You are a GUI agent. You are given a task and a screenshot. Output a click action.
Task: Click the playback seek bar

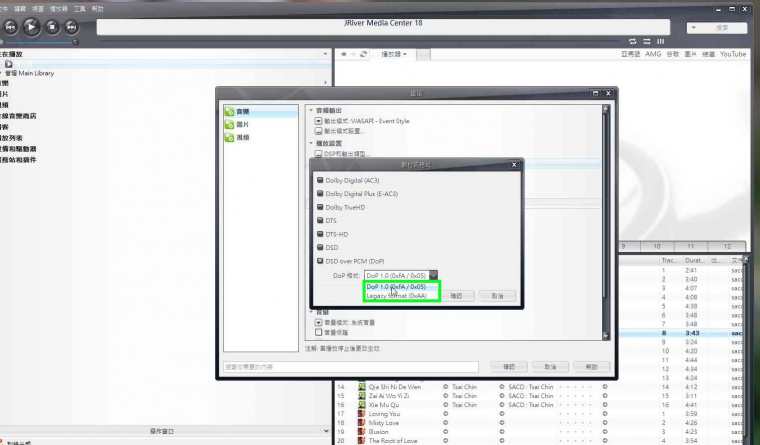[x=360, y=42]
